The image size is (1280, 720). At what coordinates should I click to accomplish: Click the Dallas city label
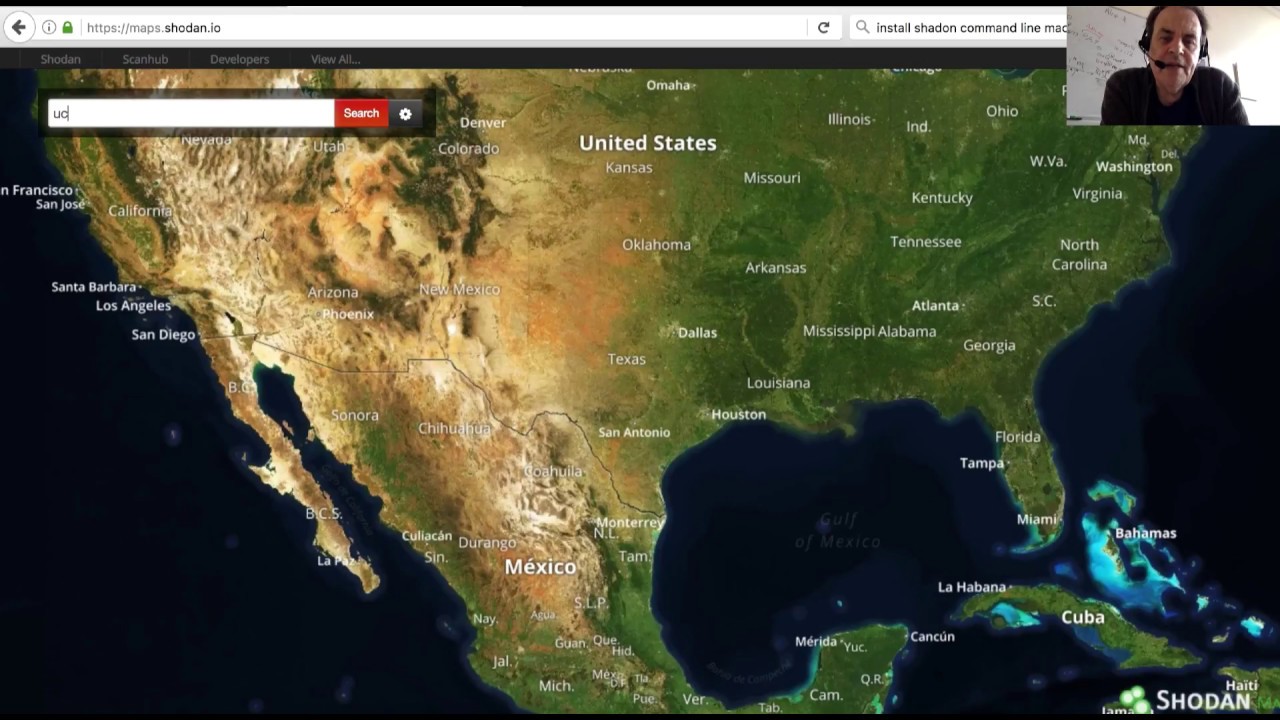tap(697, 333)
